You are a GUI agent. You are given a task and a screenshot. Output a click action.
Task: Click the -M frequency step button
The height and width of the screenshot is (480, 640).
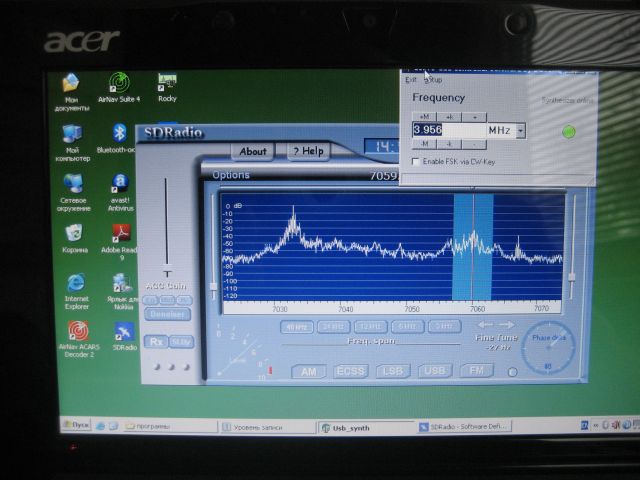coord(424,144)
